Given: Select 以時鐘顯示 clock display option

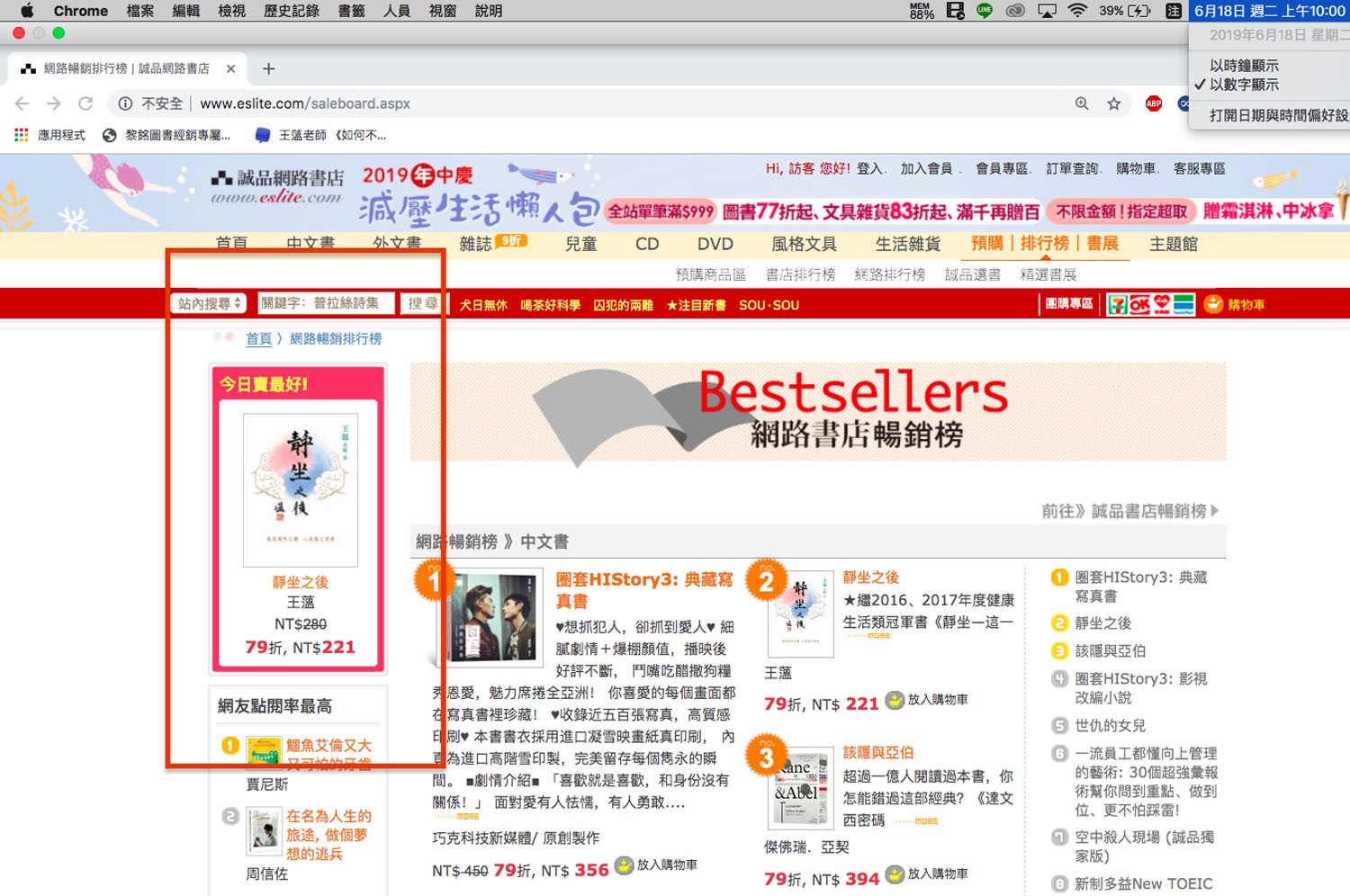Looking at the screenshot, I should point(1244,66).
